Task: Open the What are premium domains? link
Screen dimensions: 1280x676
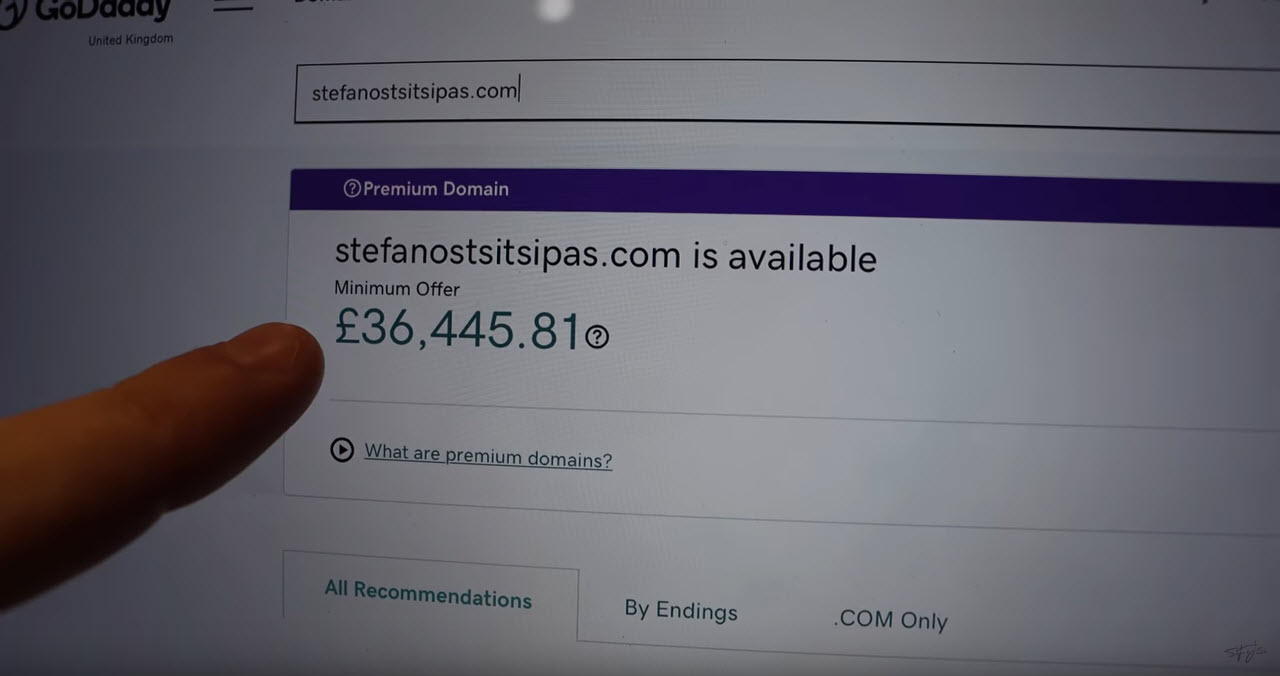Action: (x=488, y=456)
